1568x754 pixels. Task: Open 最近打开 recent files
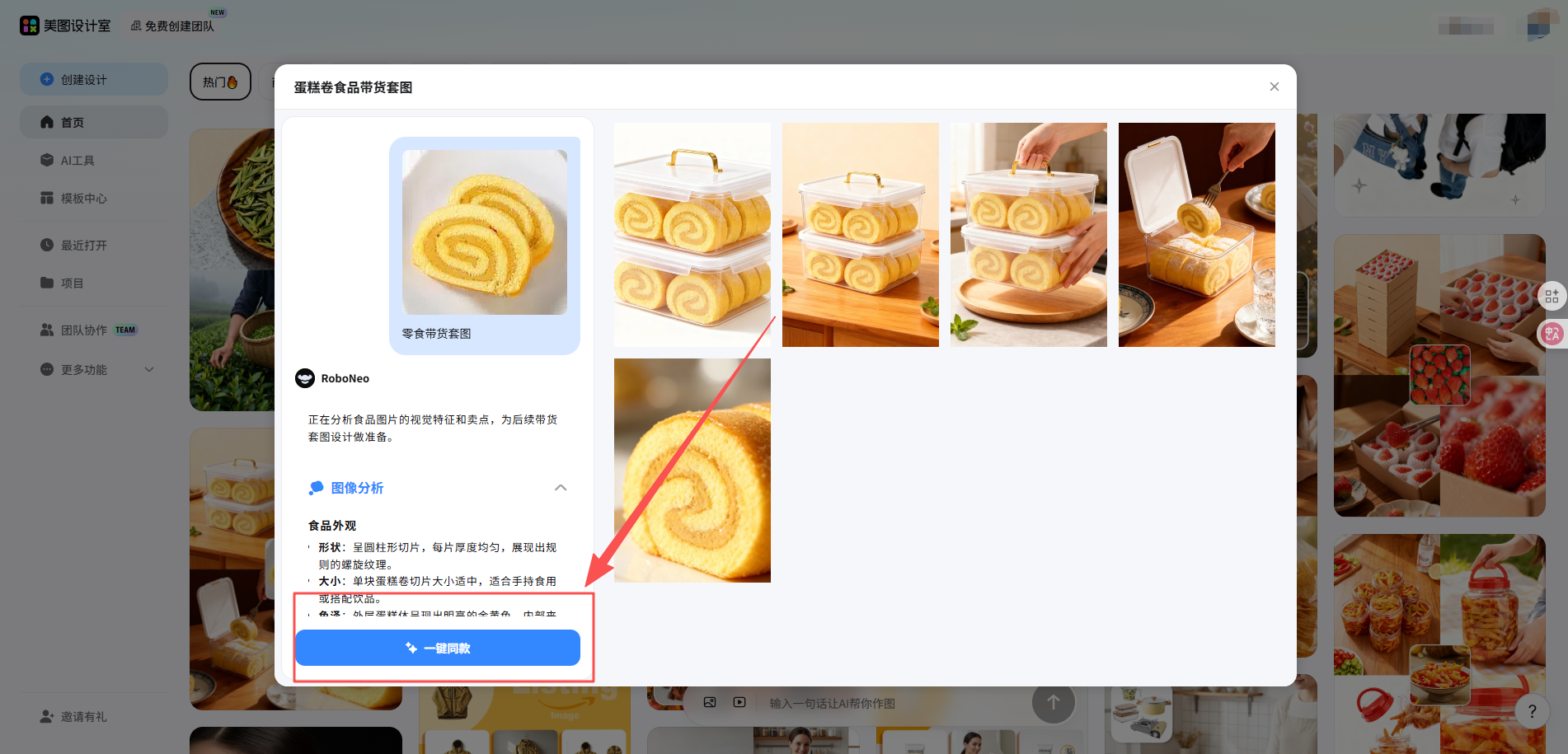(x=83, y=246)
